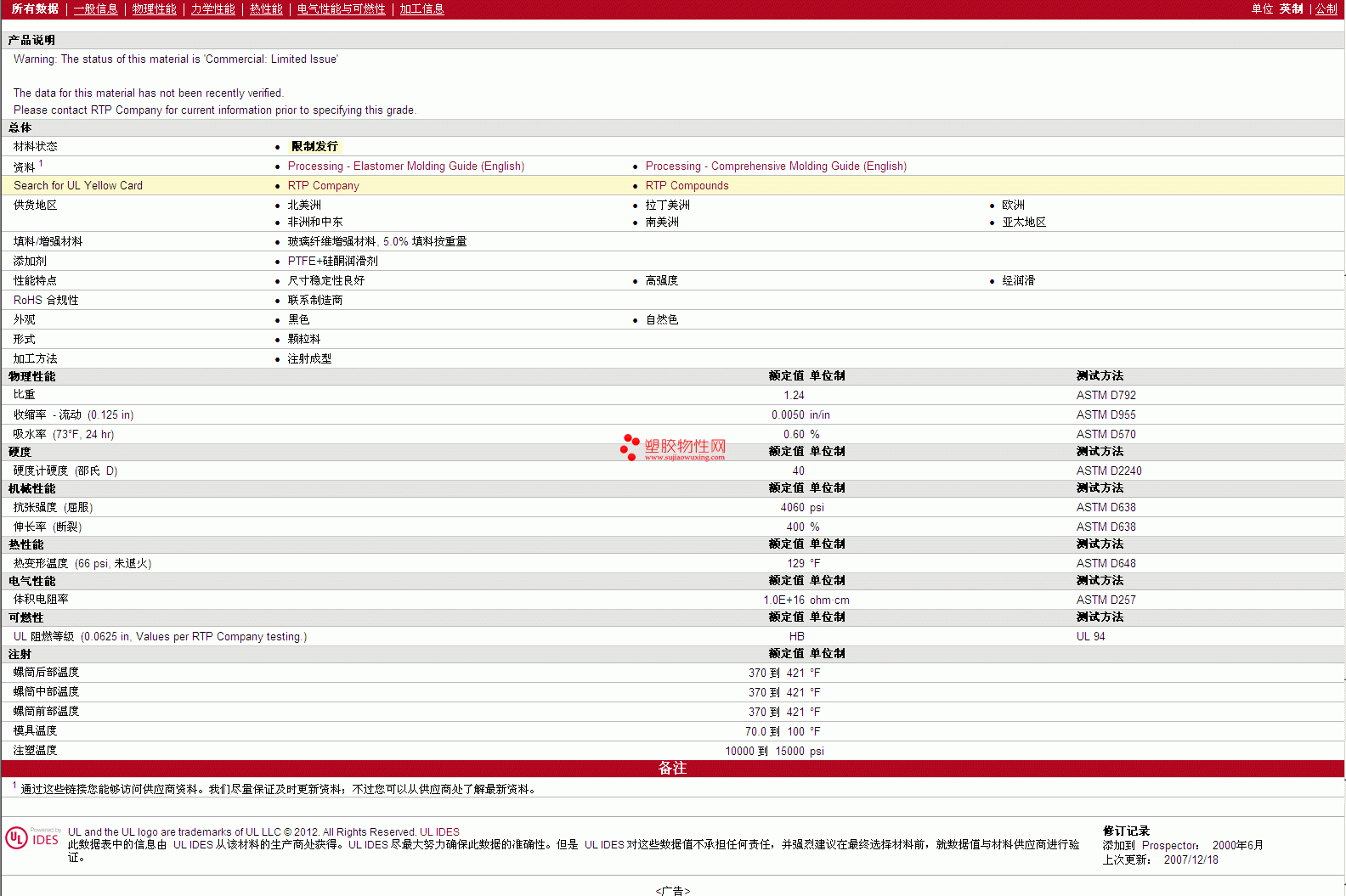Click the 伸长率 value 400
The image size is (1346, 896).
(795, 527)
